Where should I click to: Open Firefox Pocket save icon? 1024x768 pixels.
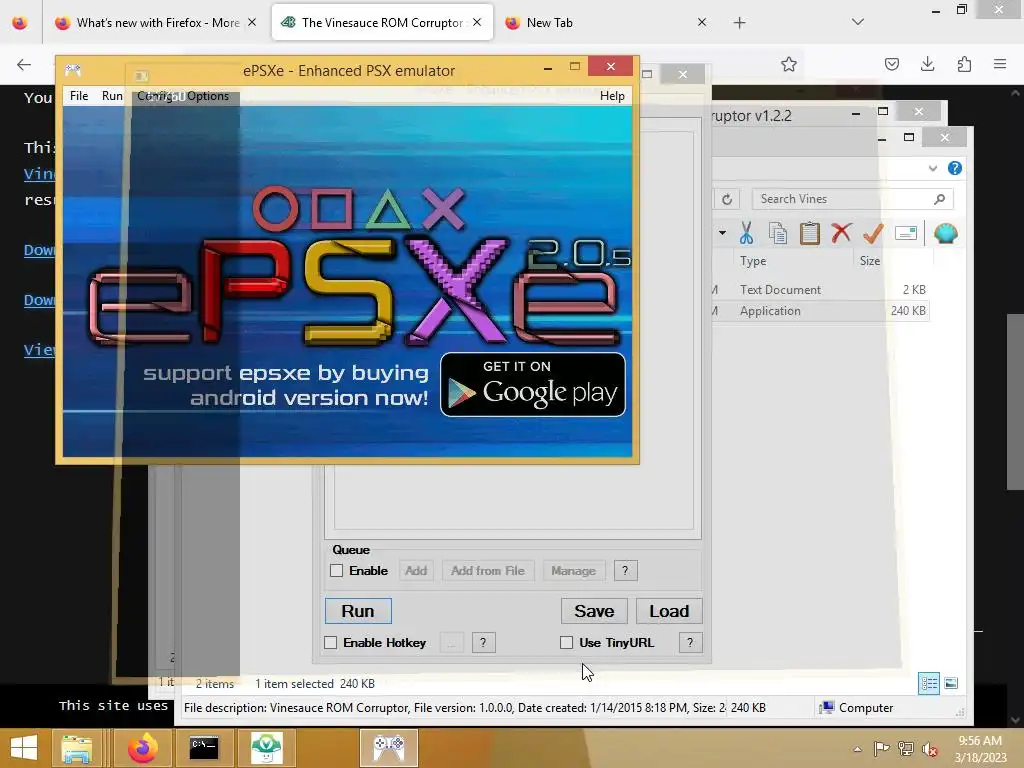click(892, 64)
